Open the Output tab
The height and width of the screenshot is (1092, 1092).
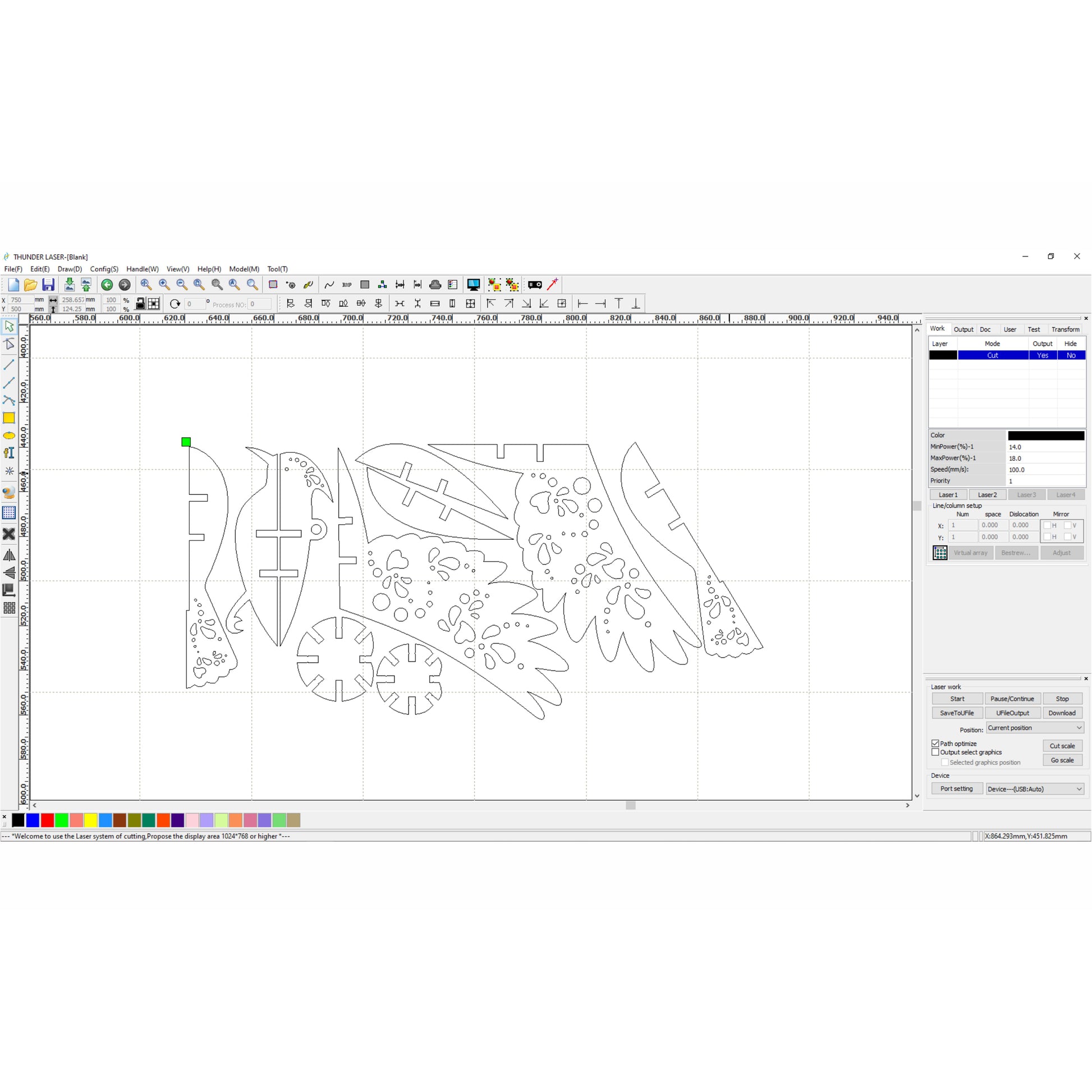pos(963,329)
